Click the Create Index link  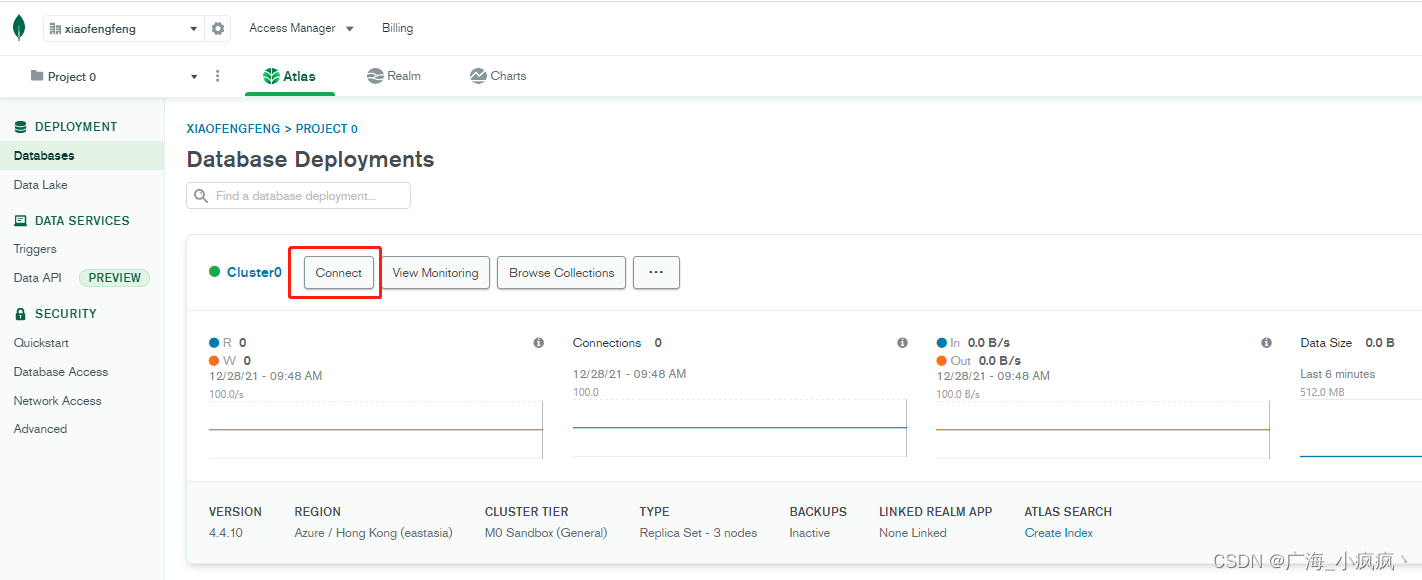[x=1059, y=533]
